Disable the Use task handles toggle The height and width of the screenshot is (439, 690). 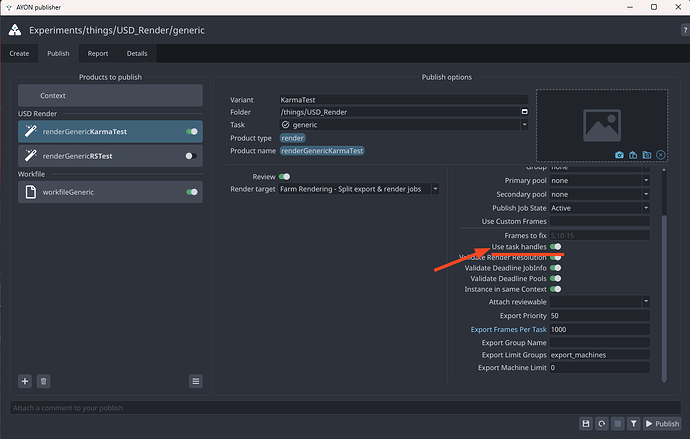coord(555,246)
